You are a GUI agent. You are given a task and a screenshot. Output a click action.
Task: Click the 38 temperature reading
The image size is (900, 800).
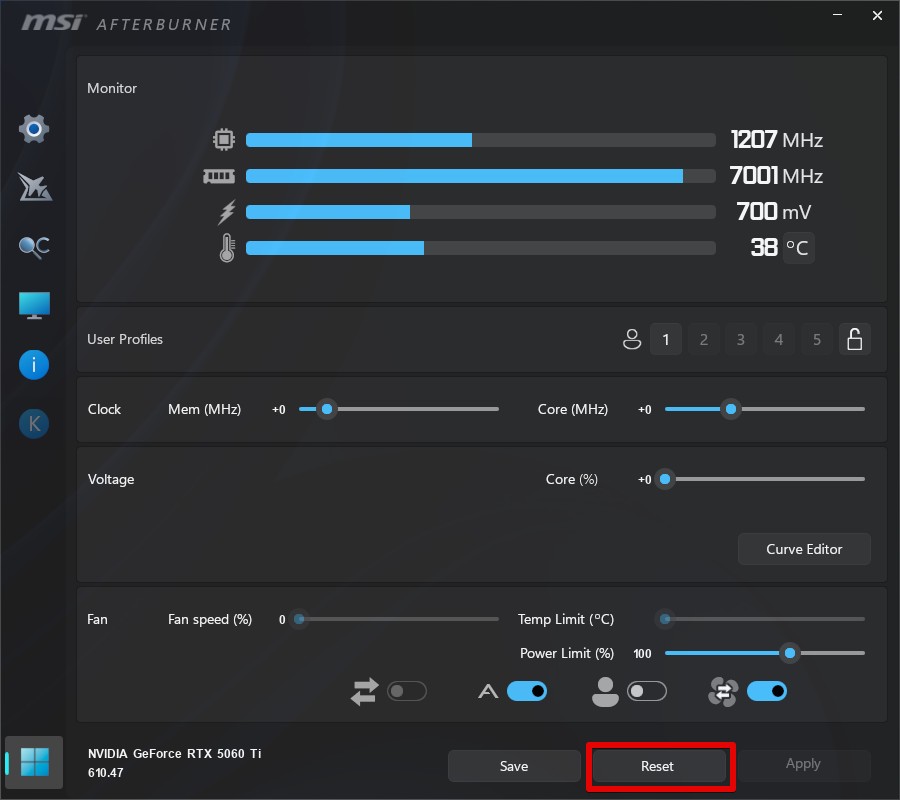click(x=764, y=248)
